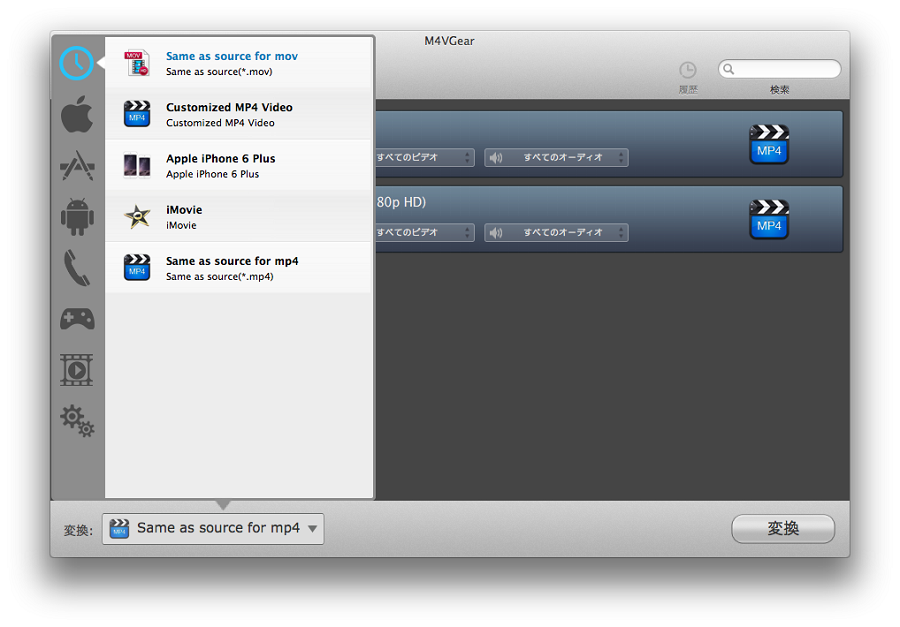Open the common video formats category
Screen dimensions: 900x627
76,370
